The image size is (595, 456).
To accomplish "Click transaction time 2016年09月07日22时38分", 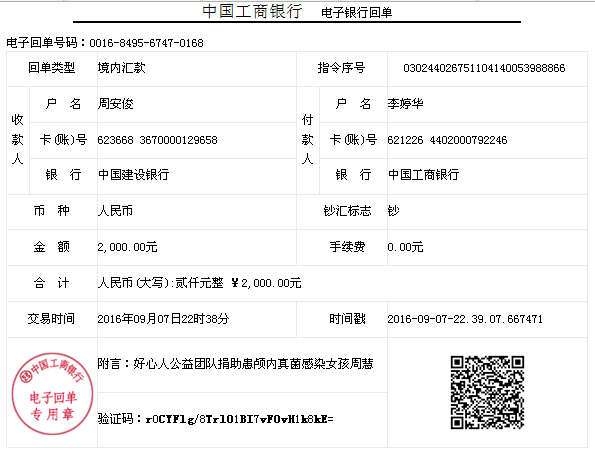I will click(x=164, y=319).
